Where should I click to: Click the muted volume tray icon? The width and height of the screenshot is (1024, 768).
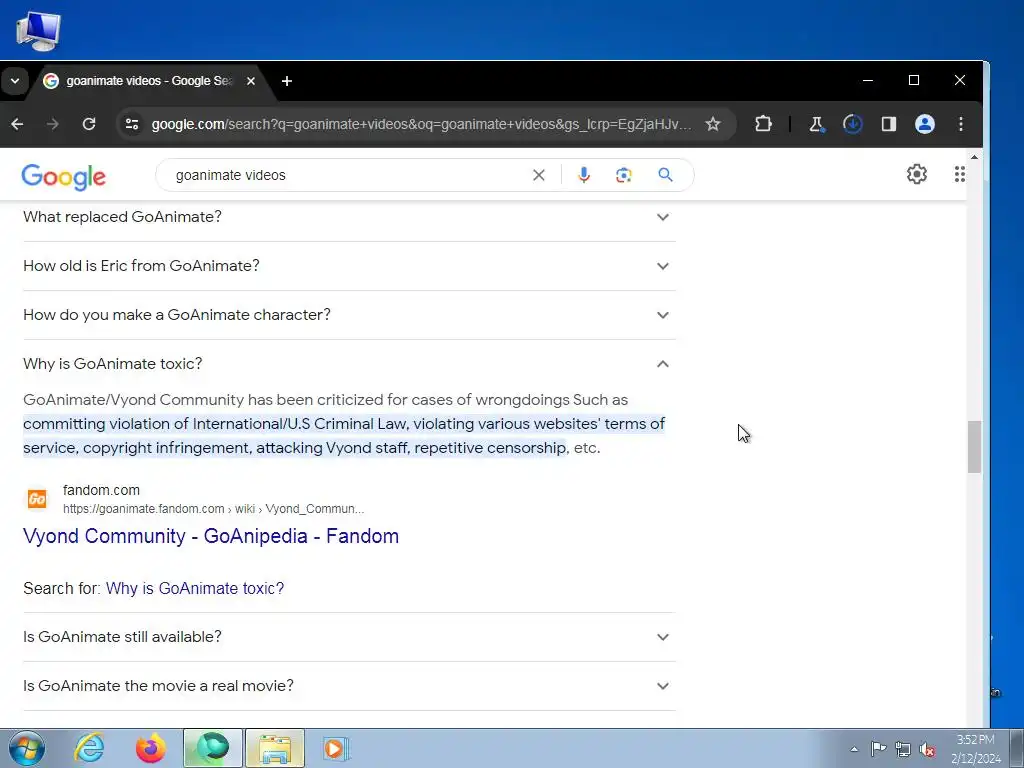pyautogui.click(x=926, y=749)
